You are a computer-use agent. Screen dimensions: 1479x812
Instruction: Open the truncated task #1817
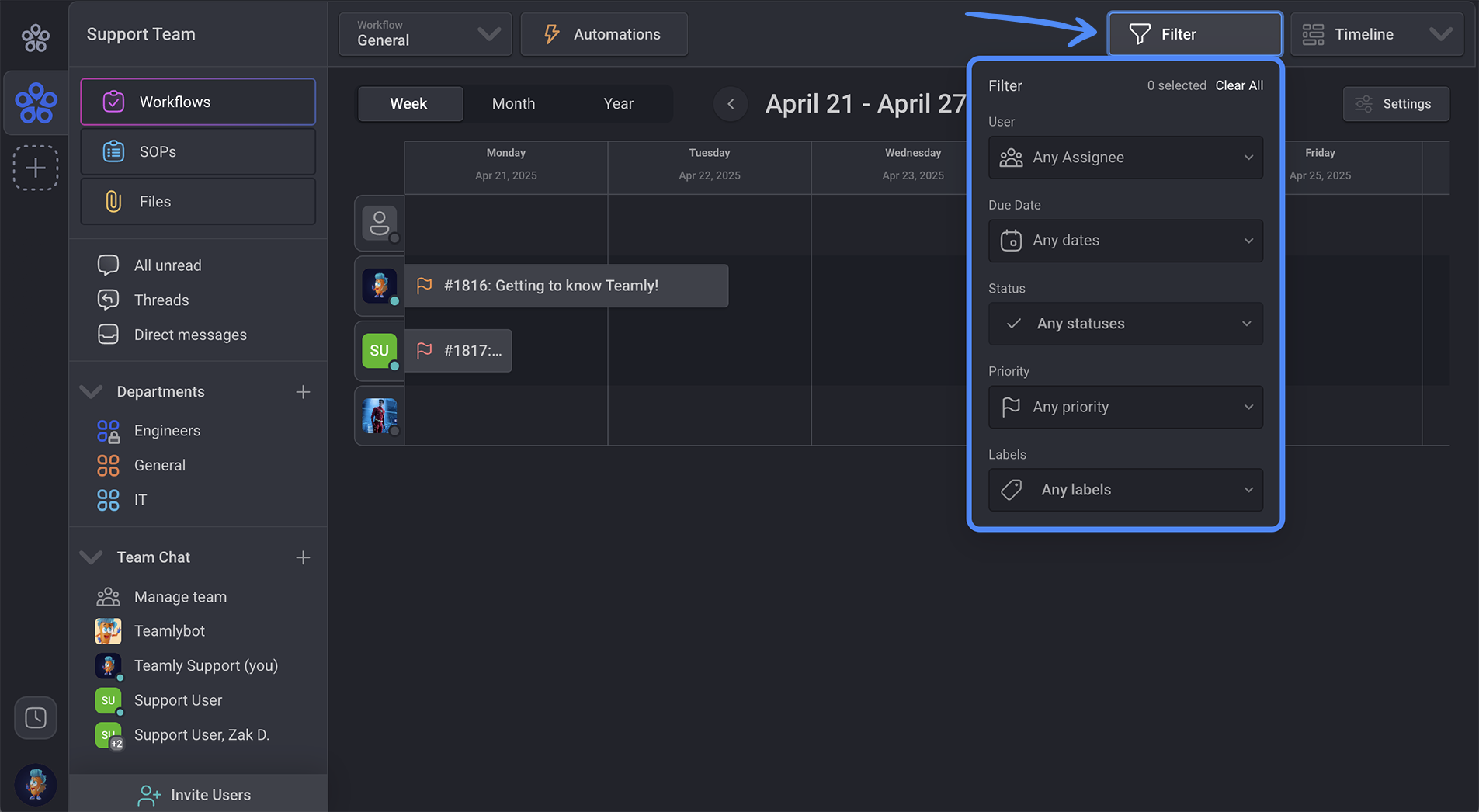[458, 351]
